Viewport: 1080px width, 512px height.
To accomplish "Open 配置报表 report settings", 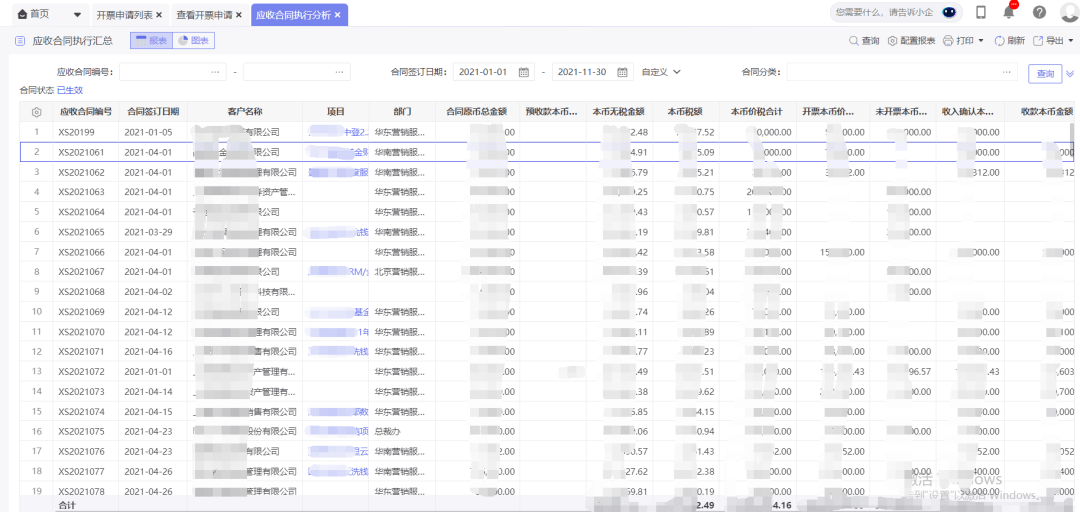I will click(x=911, y=41).
